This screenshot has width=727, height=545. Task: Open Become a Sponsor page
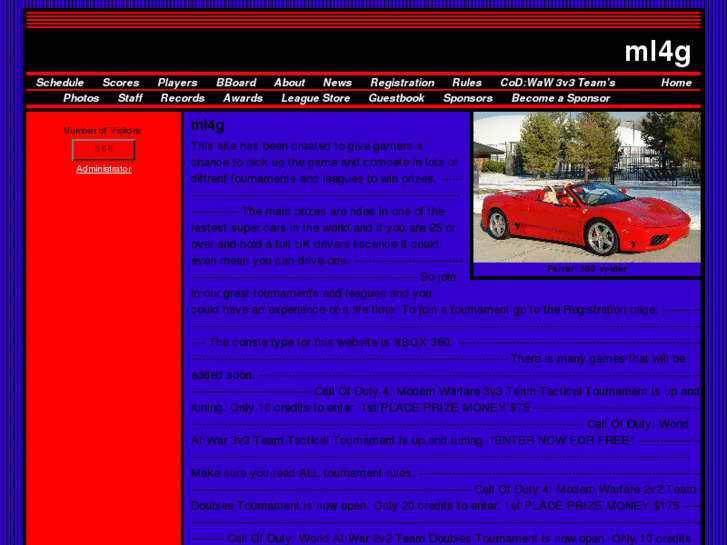click(561, 98)
